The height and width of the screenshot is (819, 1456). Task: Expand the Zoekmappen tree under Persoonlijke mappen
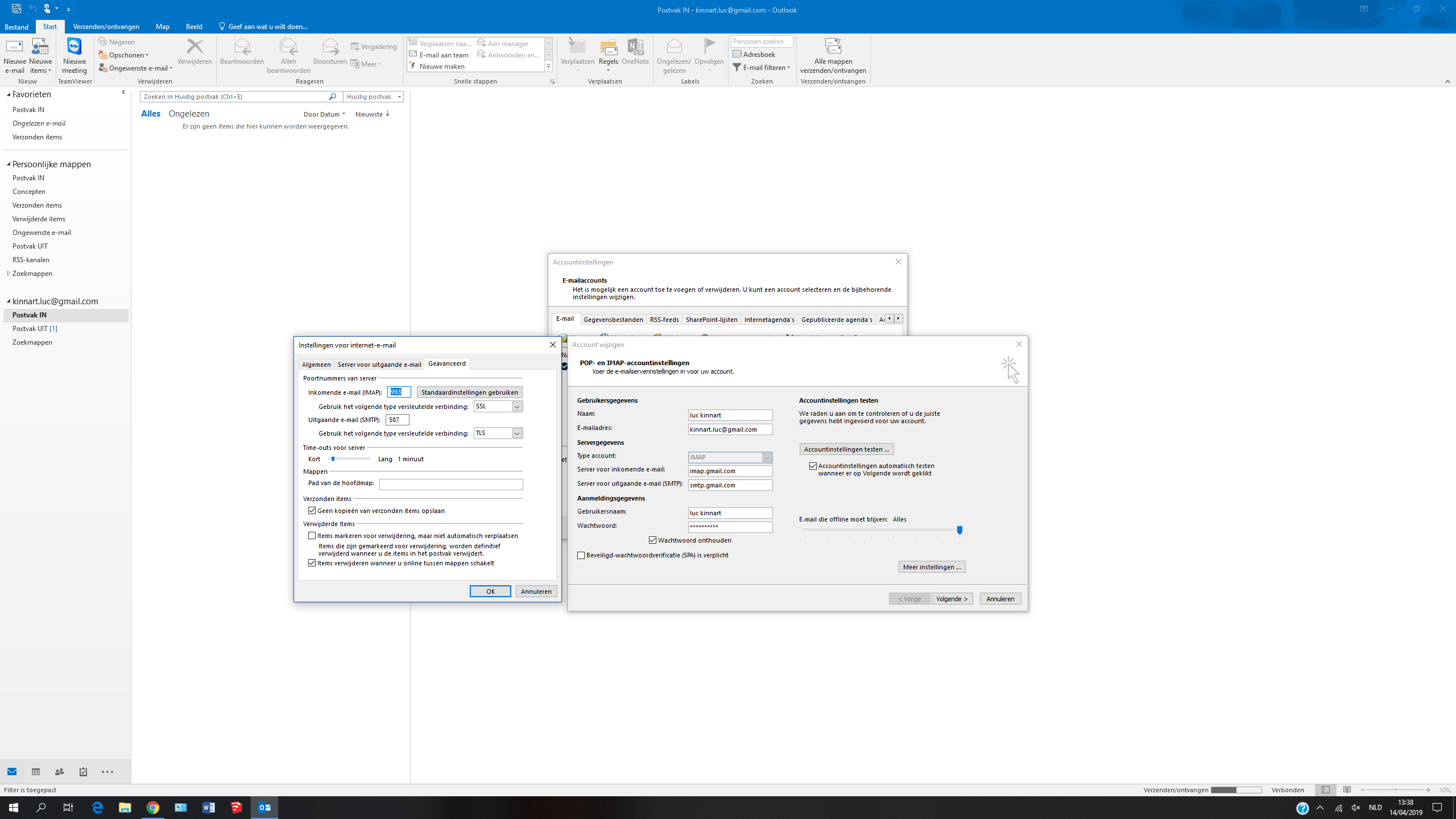9,274
